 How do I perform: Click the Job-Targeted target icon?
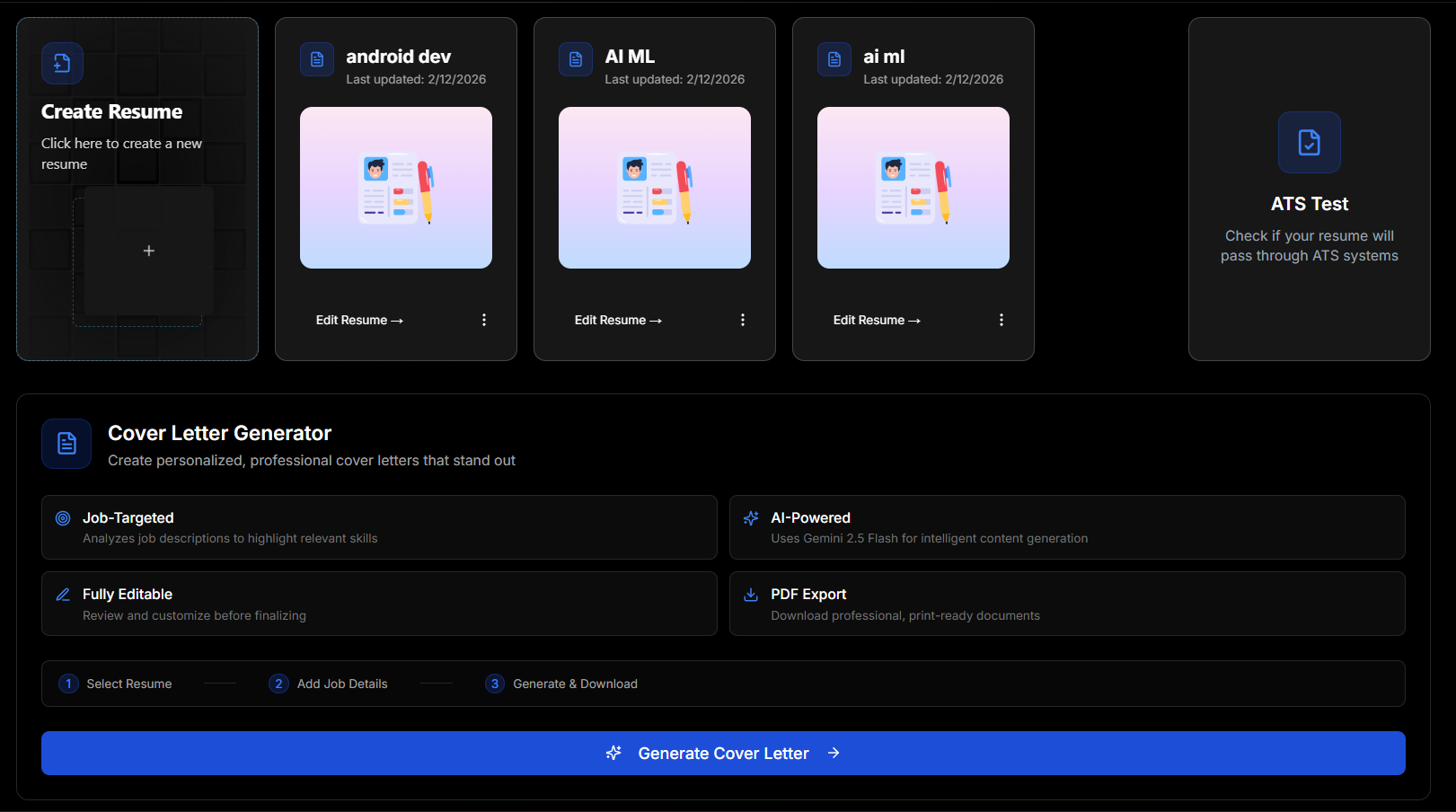tap(63, 518)
